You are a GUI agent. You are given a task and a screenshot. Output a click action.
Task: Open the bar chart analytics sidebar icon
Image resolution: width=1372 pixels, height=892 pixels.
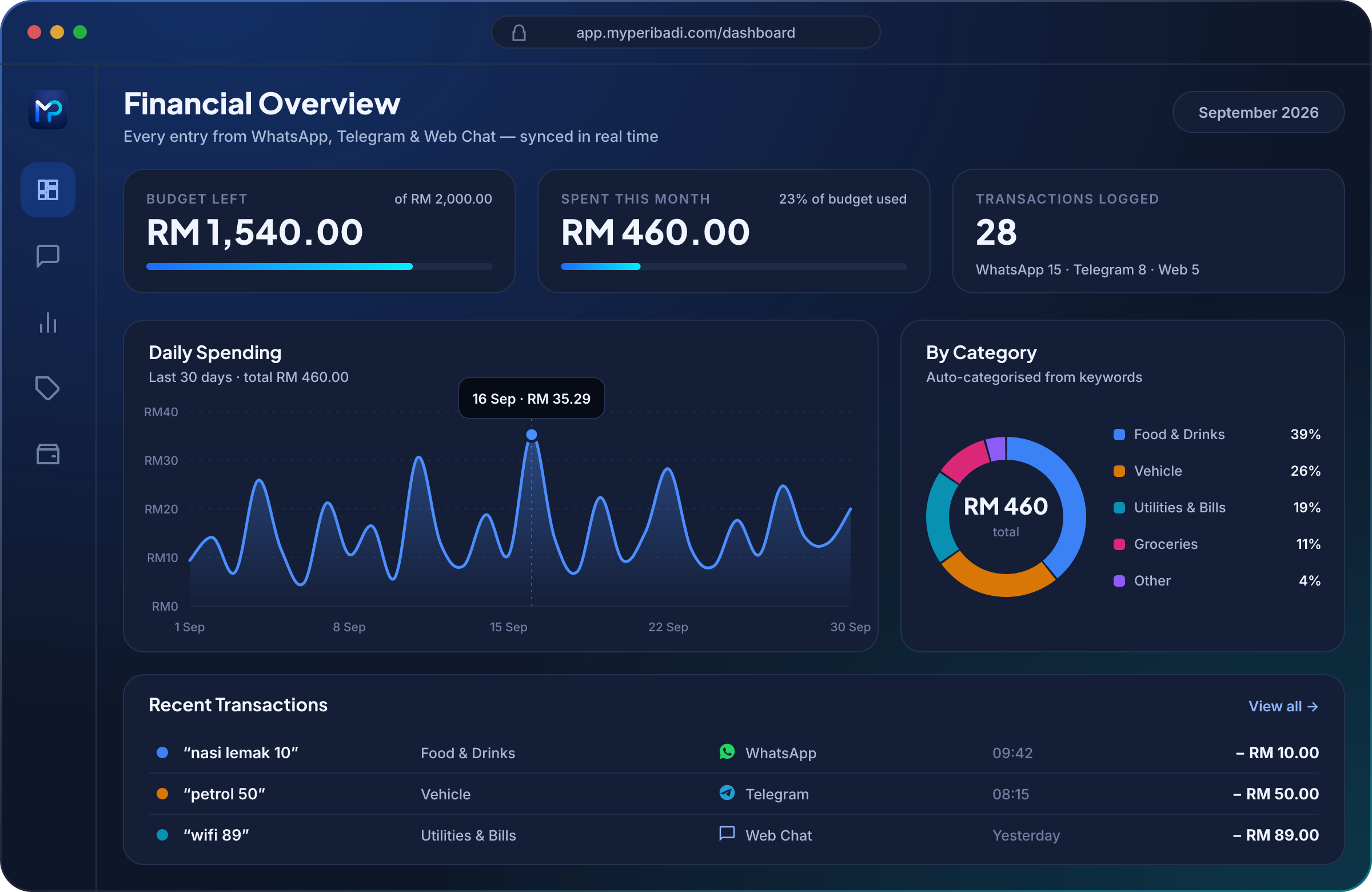point(48,322)
